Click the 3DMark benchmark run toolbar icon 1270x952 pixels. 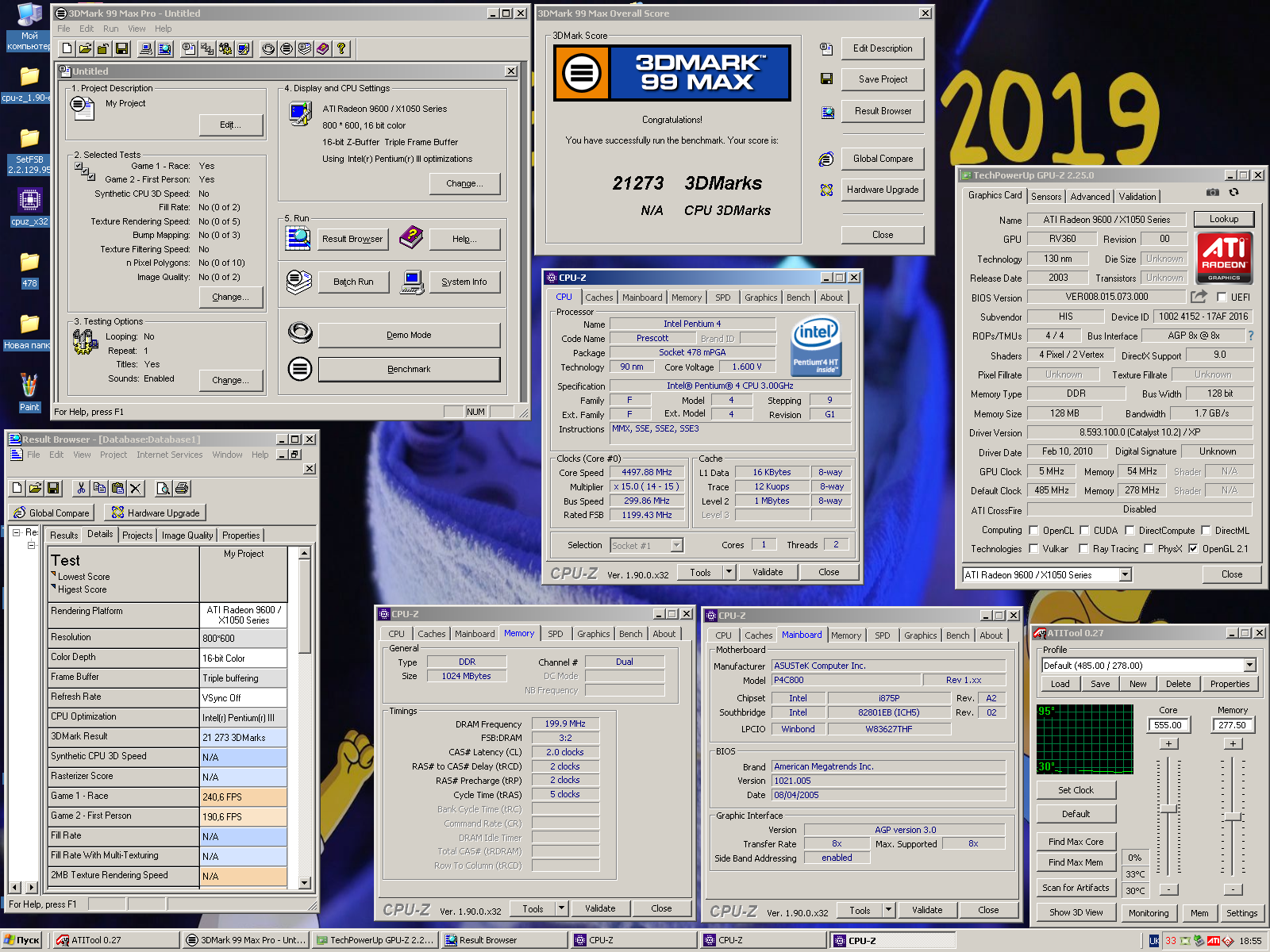click(287, 48)
